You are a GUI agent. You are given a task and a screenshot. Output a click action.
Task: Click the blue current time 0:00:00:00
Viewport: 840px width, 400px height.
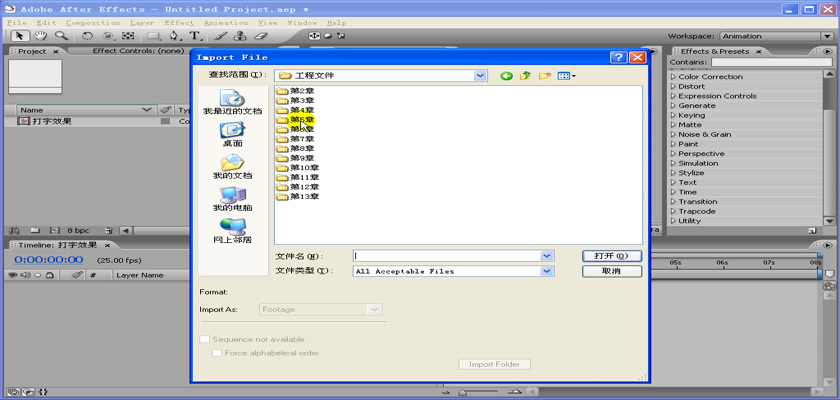(49, 260)
